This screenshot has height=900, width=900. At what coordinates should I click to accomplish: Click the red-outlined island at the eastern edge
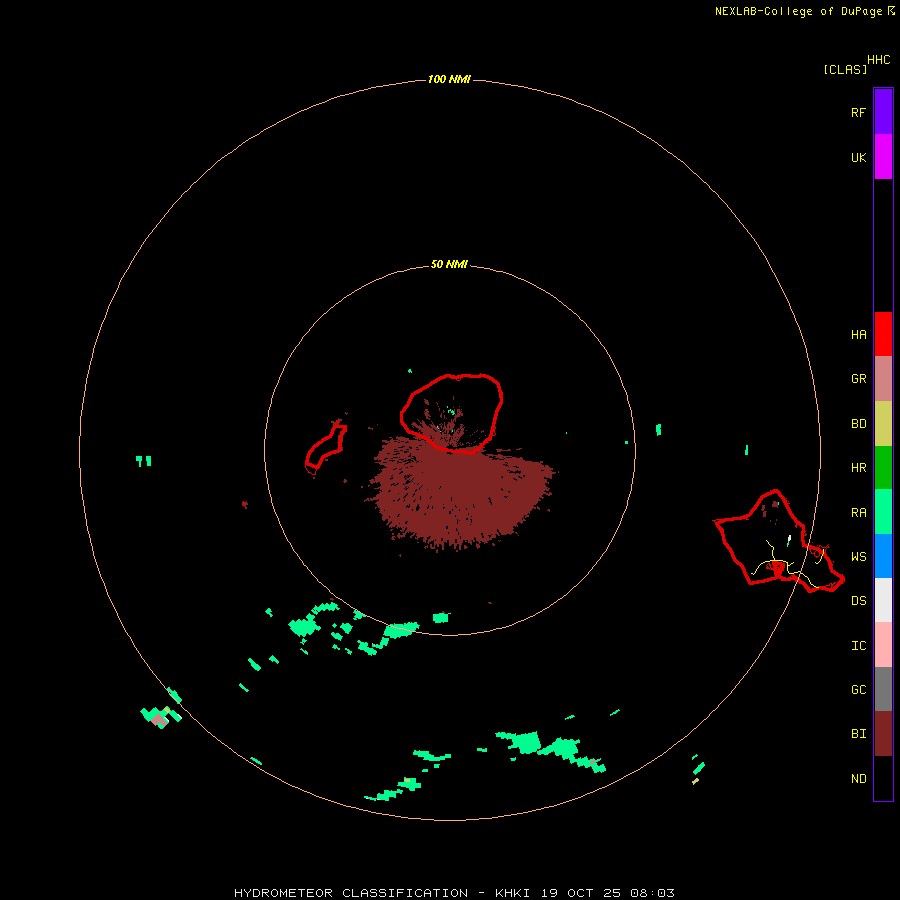(778, 542)
